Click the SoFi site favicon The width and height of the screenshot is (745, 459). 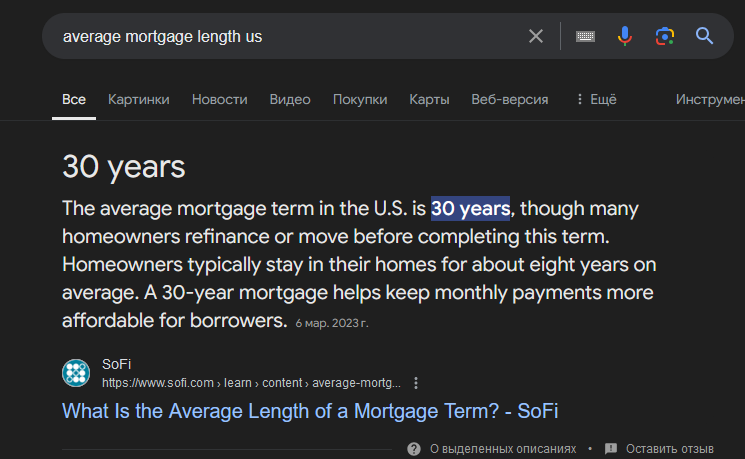pyautogui.click(x=76, y=373)
